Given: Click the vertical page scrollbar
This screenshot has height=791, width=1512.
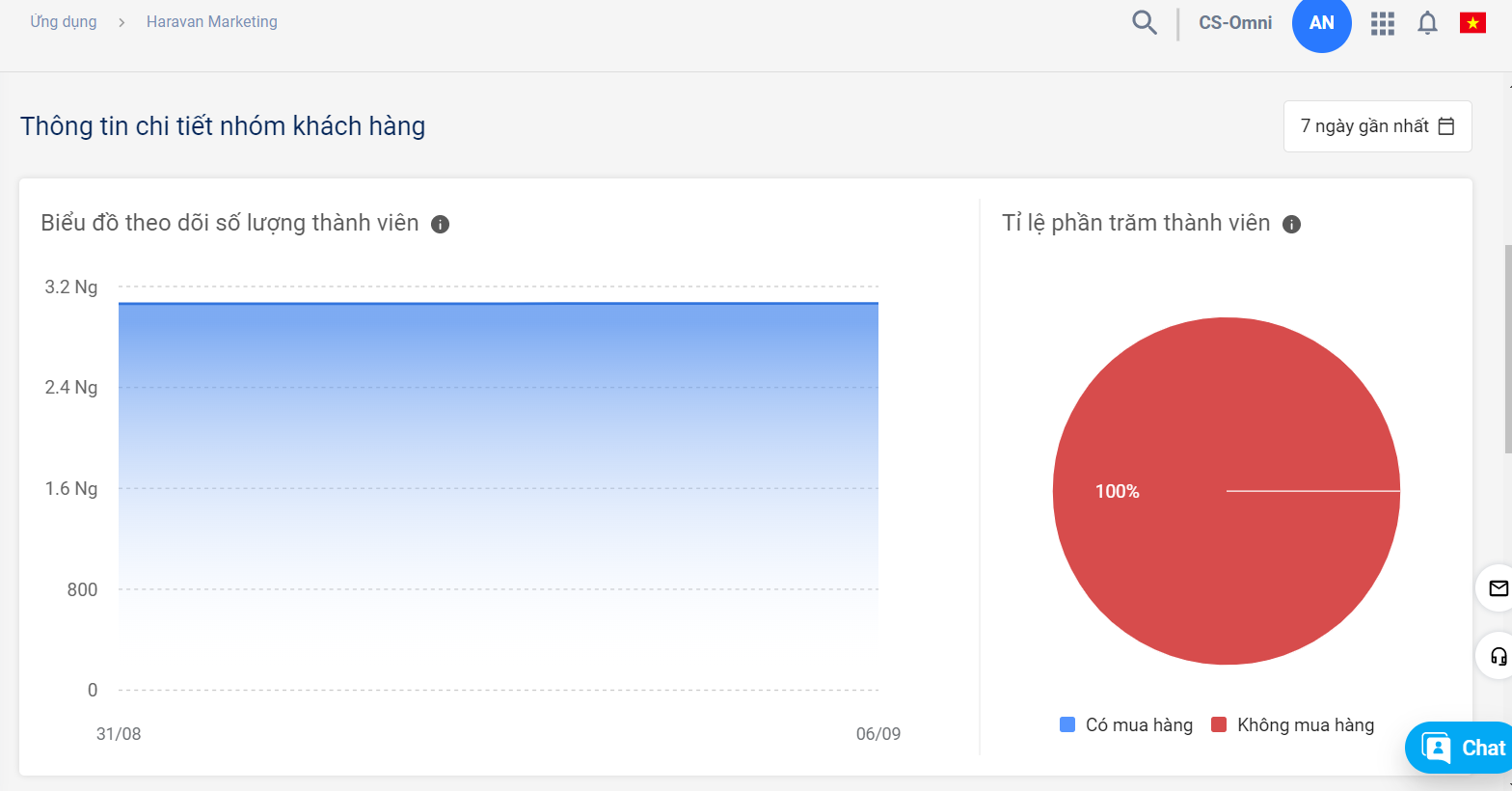Looking at the screenshot, I should click(1507, 347).
